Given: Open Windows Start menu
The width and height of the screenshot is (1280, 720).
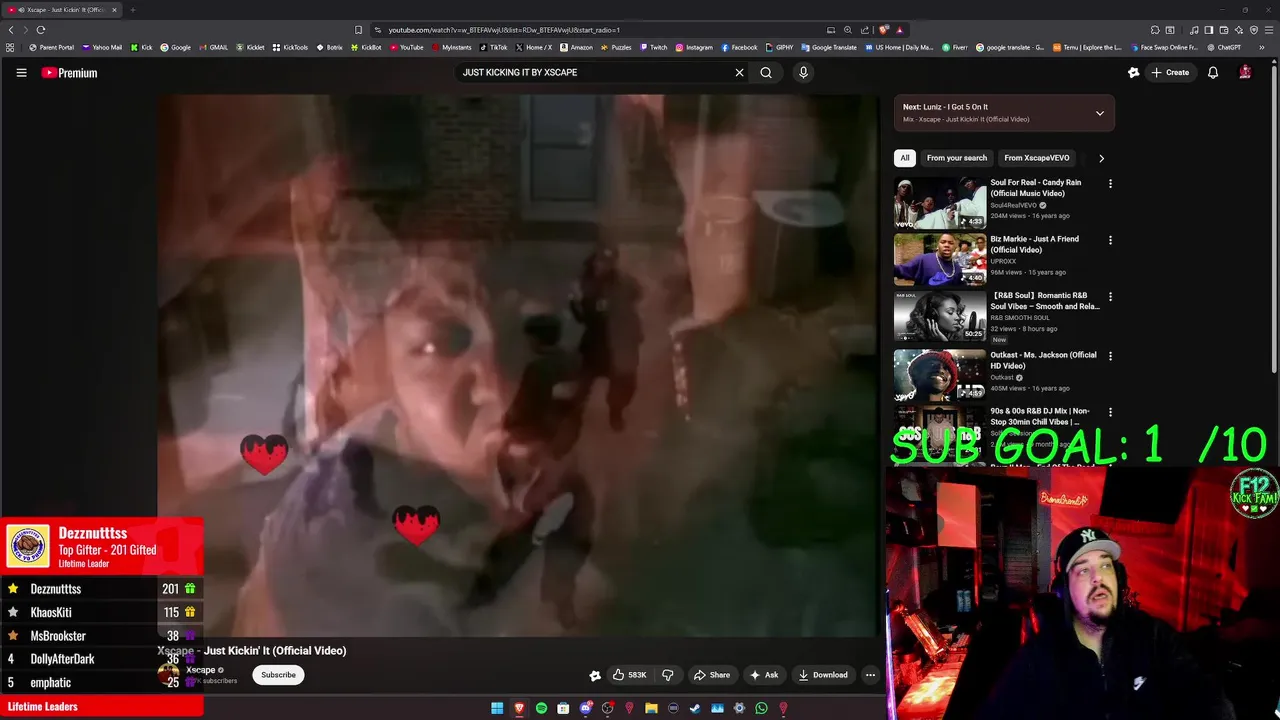Looking at the screenshot, I should click(x=497, y=708).
